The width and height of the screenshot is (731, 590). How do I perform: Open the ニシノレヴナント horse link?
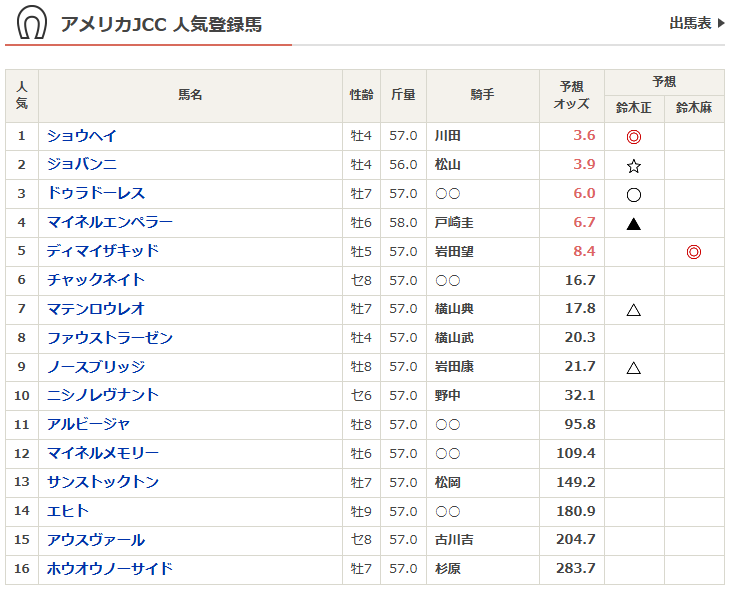tap(103, 396)
